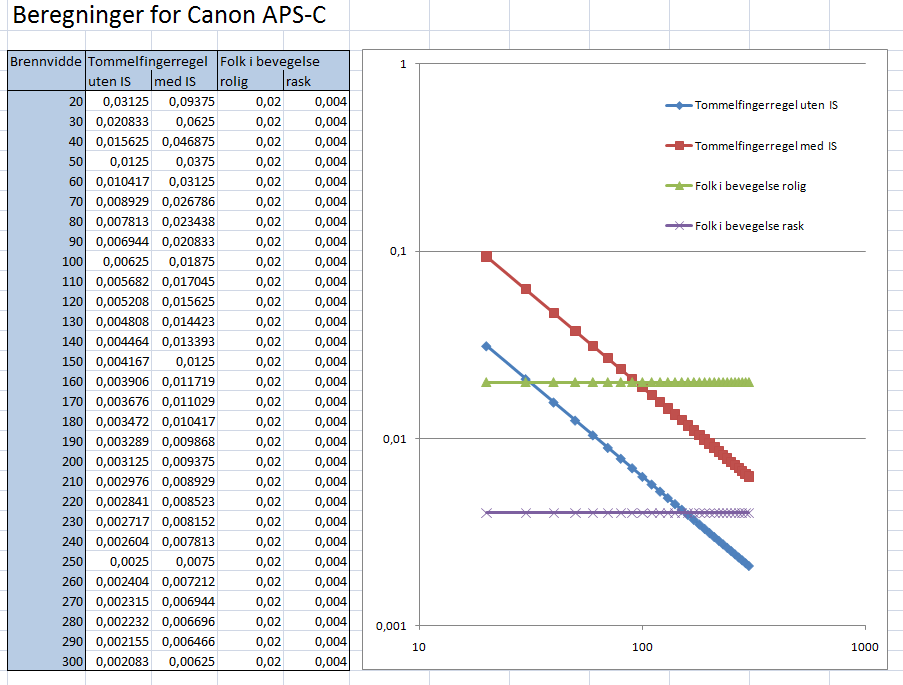This screenshot has height=685, width=903.
Task: Click the first red data point on chart
Action: [487, 256]
